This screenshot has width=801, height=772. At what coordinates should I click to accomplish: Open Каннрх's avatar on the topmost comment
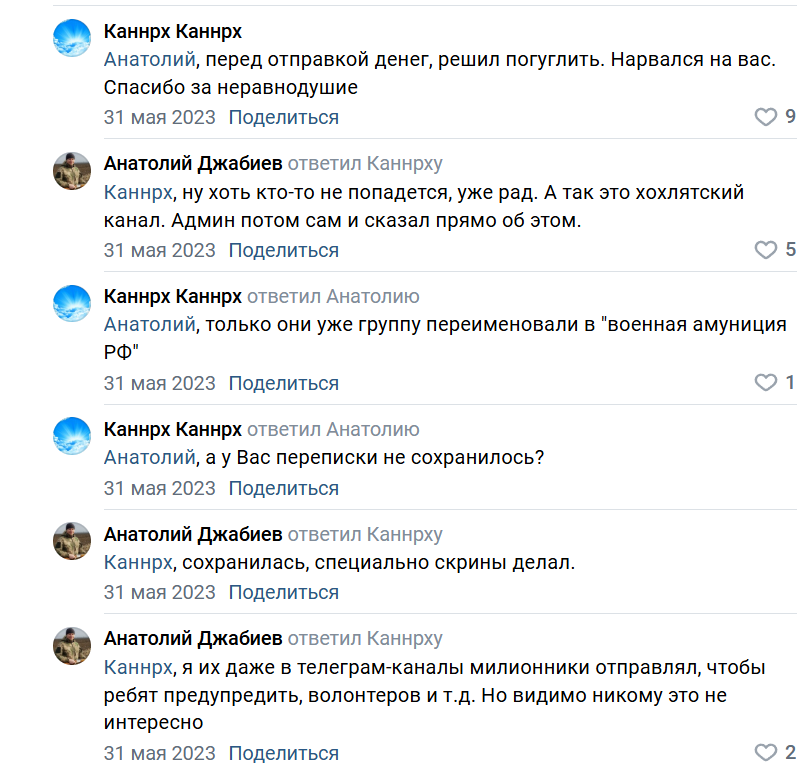(72, 37)
